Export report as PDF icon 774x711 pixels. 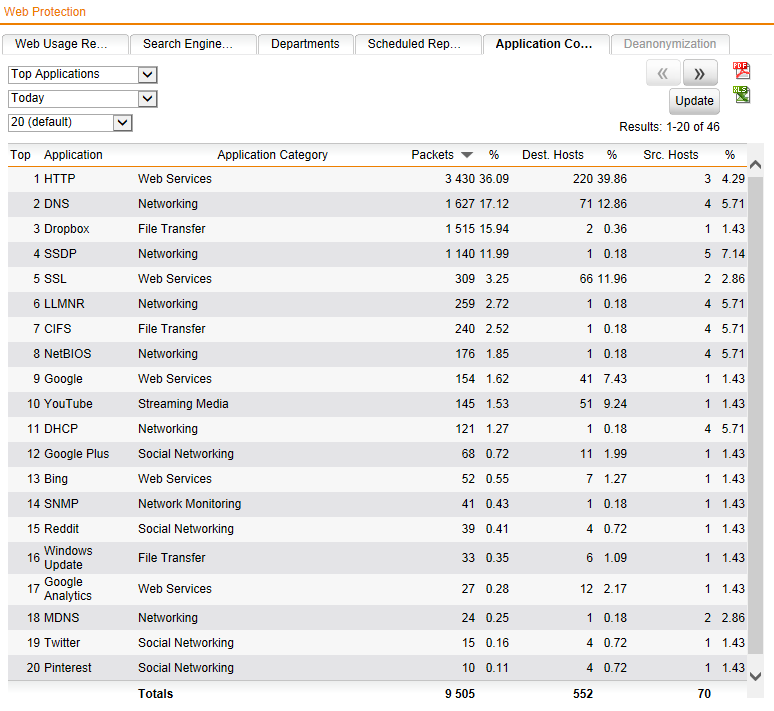pos(741,70)
